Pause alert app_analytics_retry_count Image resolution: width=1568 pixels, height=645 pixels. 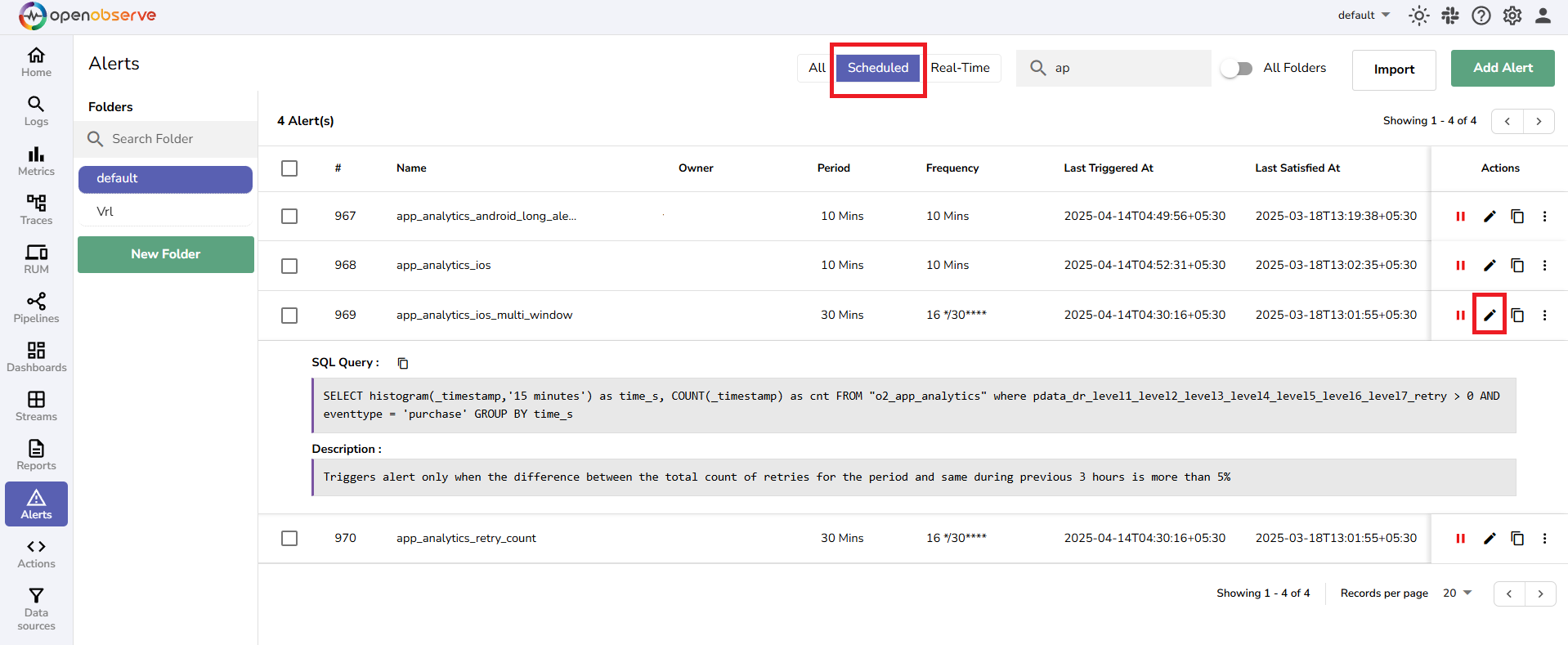(1460, 538)
